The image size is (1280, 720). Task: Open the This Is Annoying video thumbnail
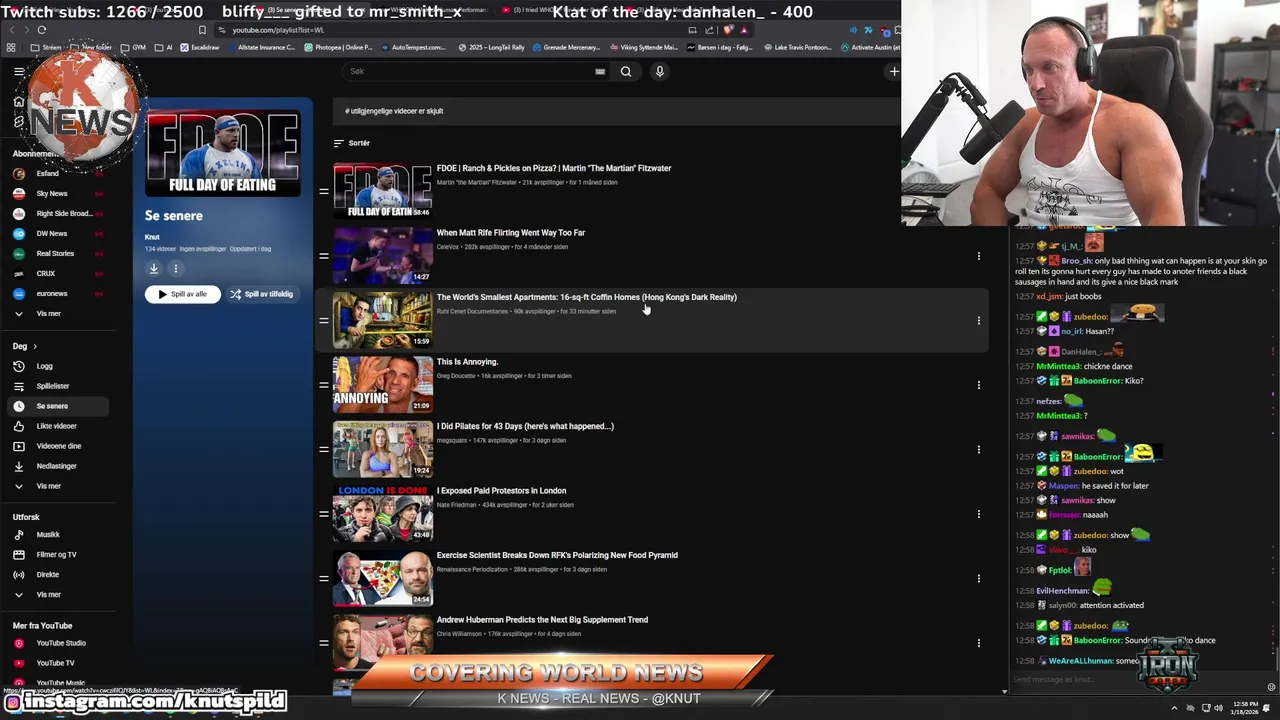coord(383,384)
